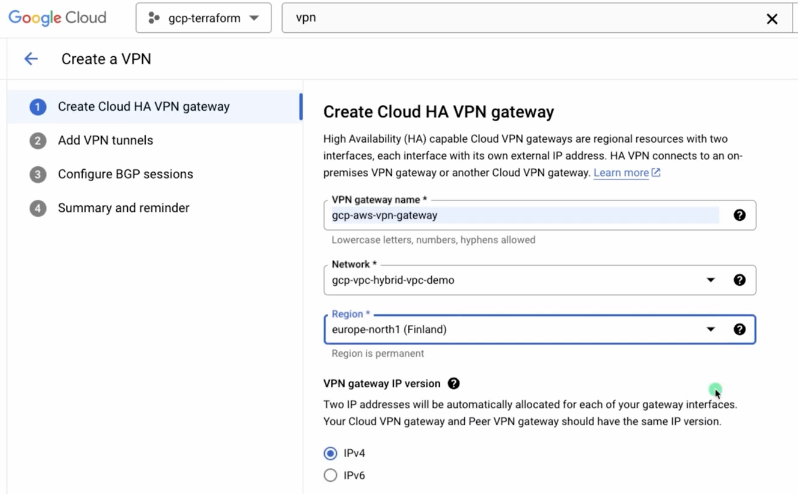Open the Learn more link
The height and width of the screenshot is (494, 798).
[626, 173]
